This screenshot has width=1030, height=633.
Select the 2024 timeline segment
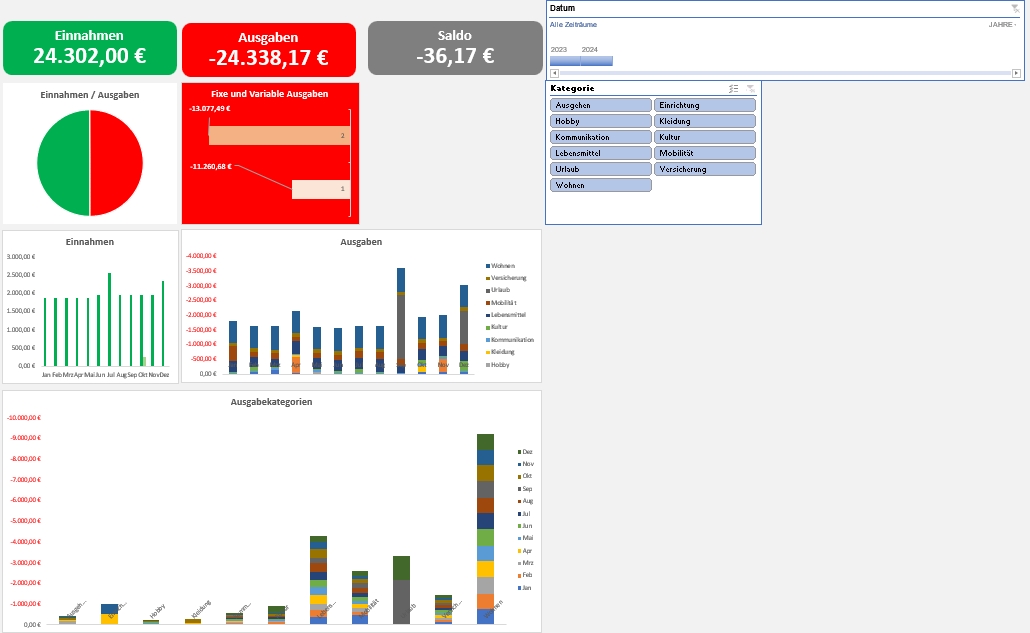pyautogui.click(x=597, y=61)
